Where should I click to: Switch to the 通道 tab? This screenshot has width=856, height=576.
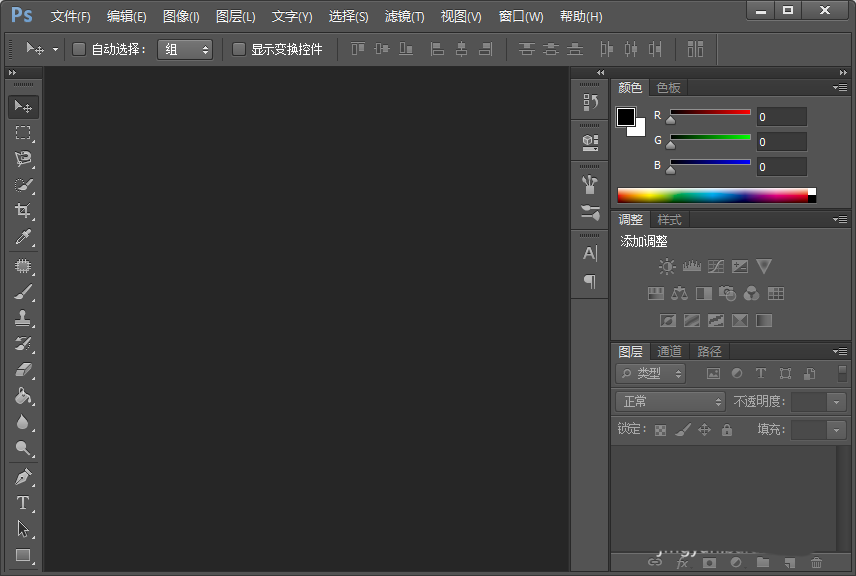tap(669, 352)
